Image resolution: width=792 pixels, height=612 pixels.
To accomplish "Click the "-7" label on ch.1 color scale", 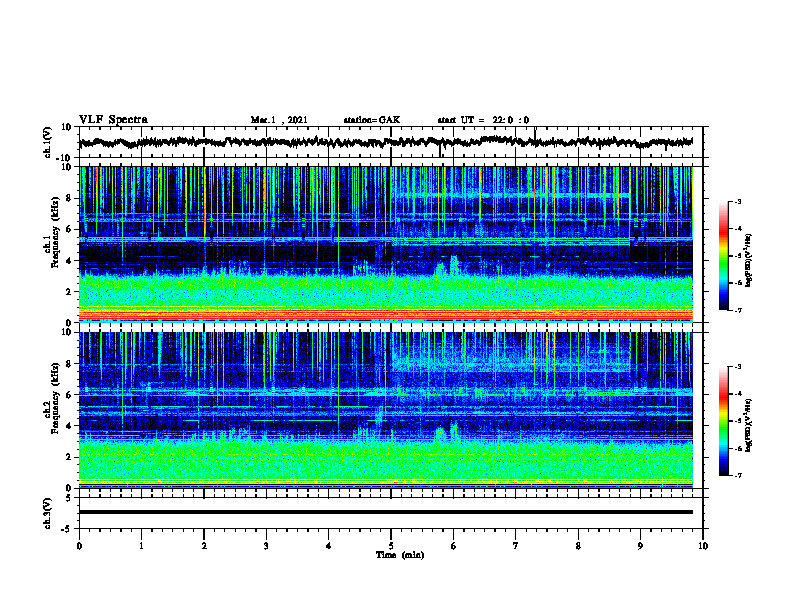I will (x=738, y=310).
